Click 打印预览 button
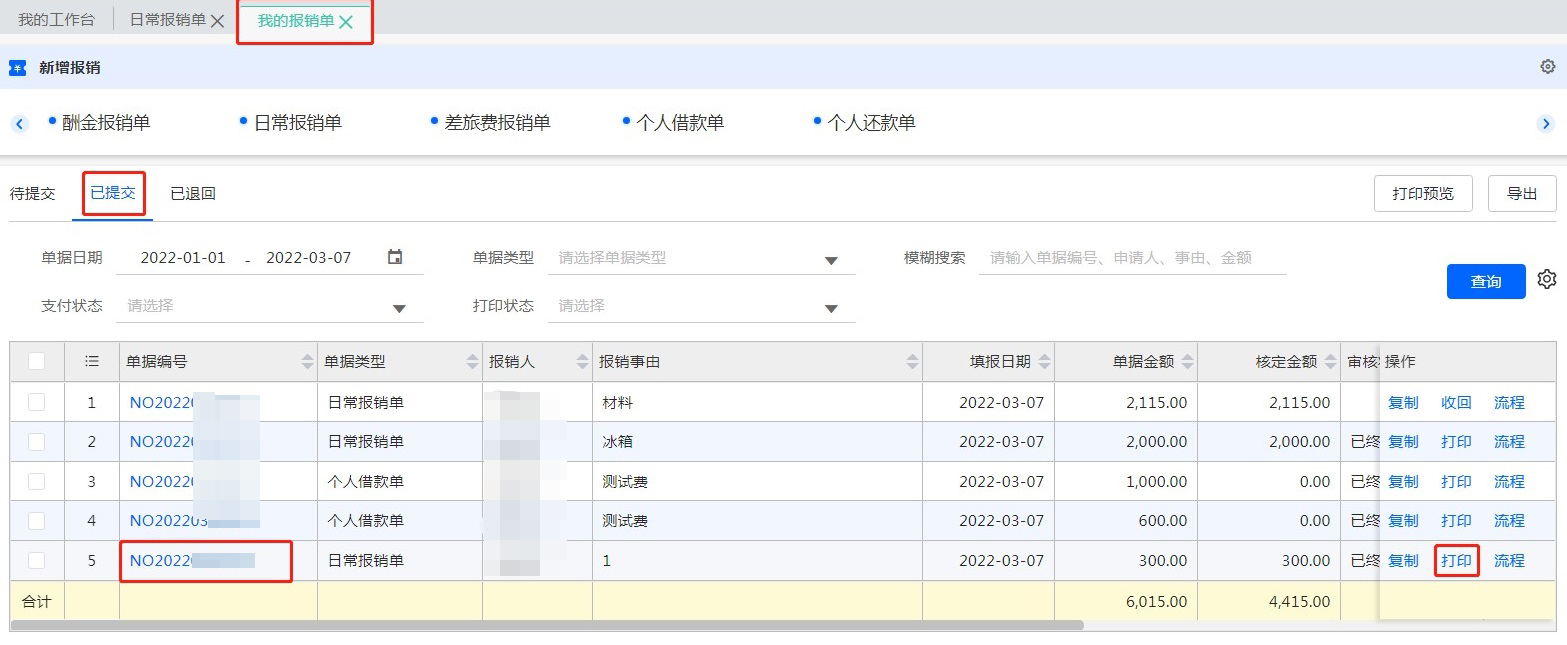The image size is (1567, 645). pos(1423,194)
